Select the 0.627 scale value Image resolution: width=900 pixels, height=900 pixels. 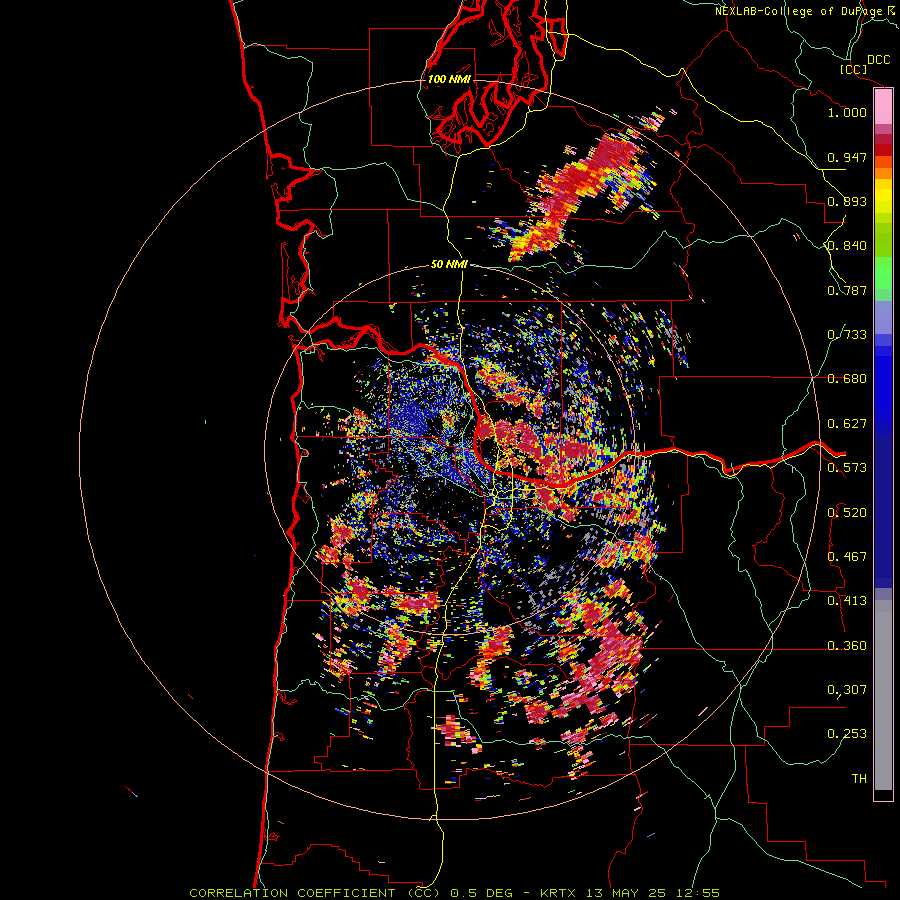[x=847, y=424]
